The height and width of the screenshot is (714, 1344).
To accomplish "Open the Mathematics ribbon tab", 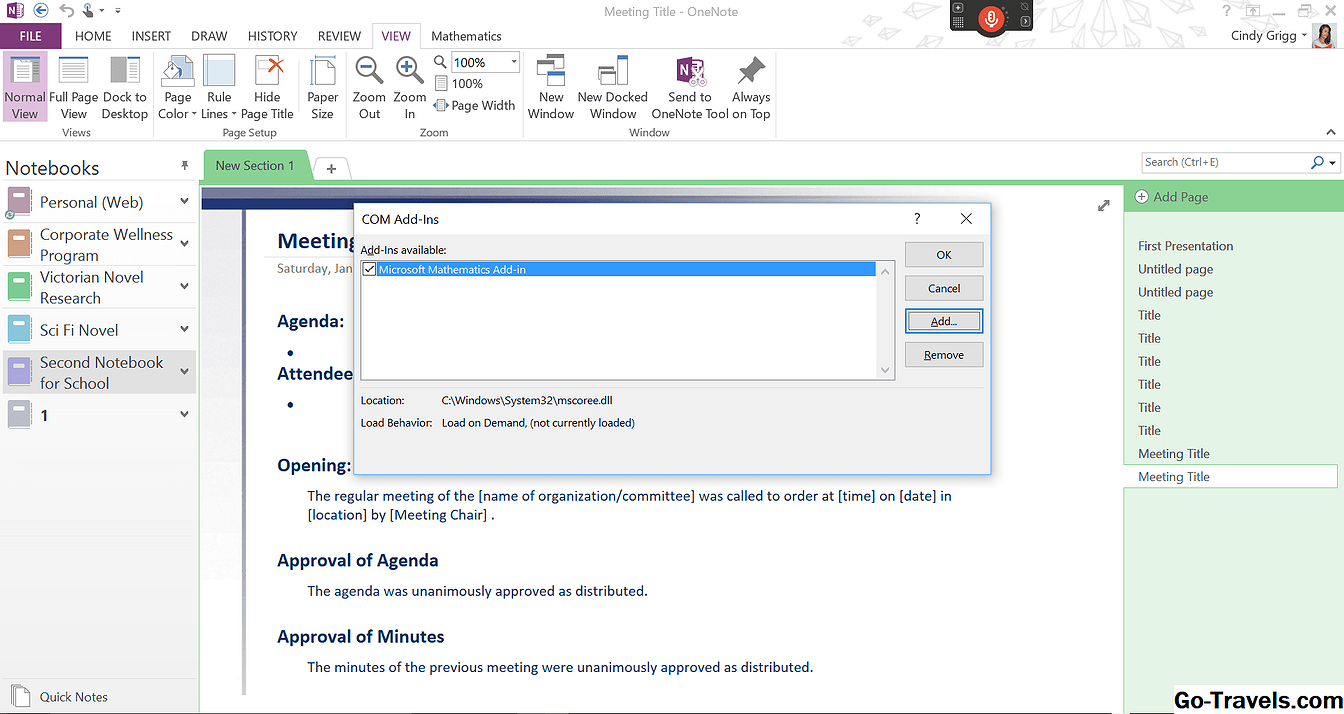I will tap(466, 36).
